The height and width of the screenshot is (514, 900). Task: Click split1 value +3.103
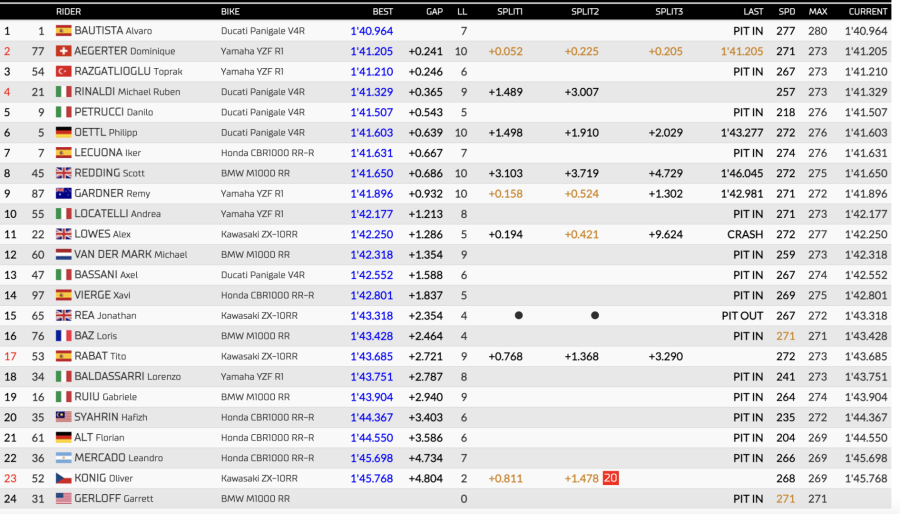coord(506,173)
